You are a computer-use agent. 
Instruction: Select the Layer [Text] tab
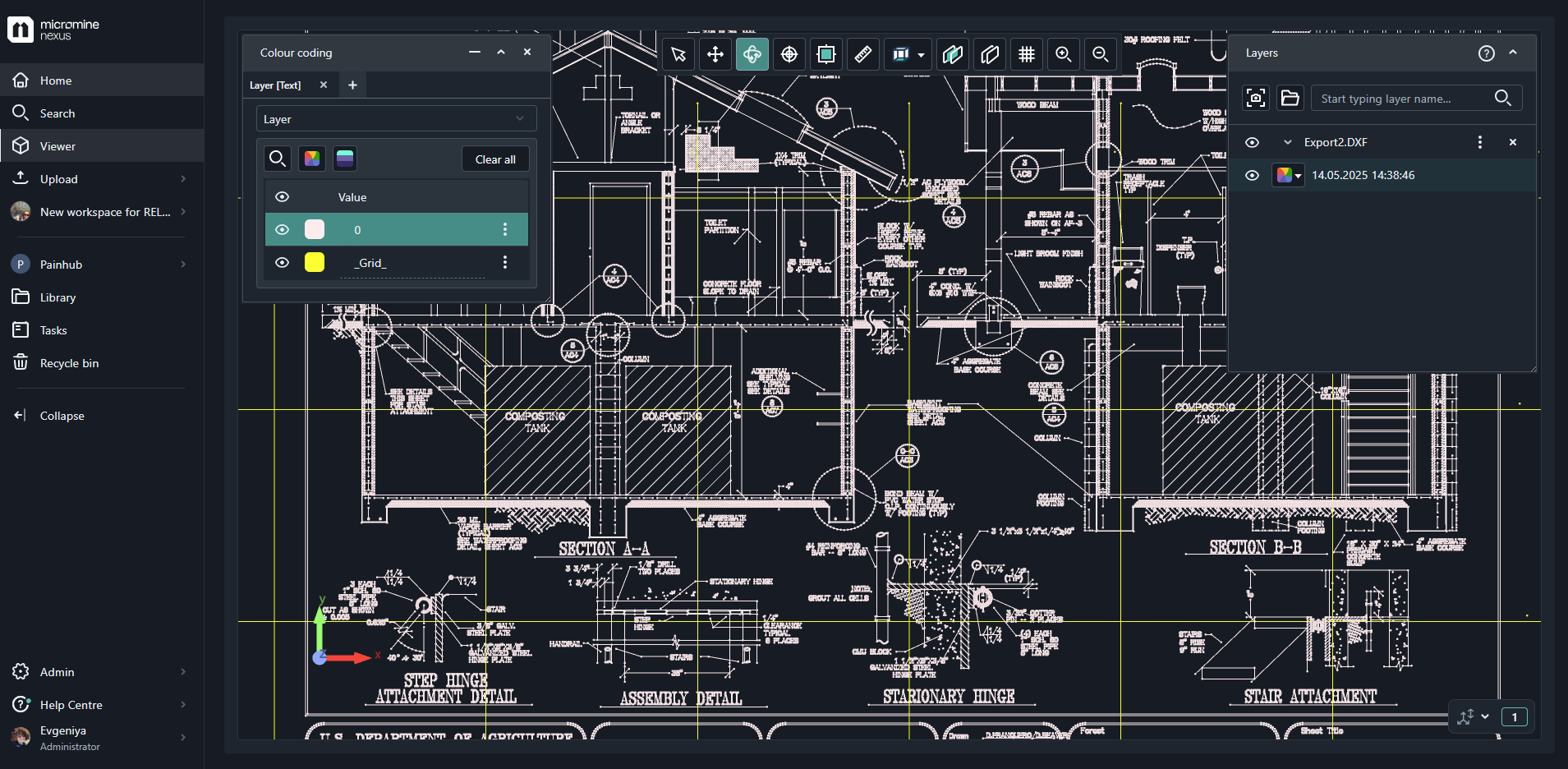tap(276, 85)
